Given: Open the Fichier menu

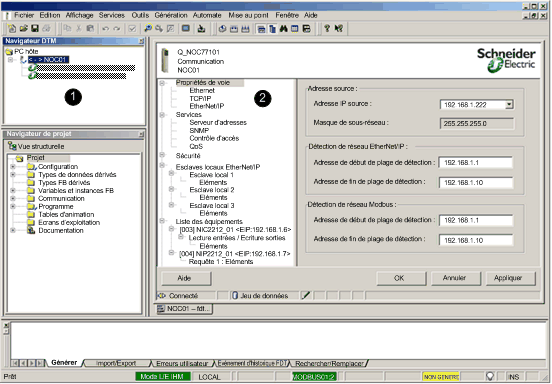Looking at the screenshot, I should [24, 15].
